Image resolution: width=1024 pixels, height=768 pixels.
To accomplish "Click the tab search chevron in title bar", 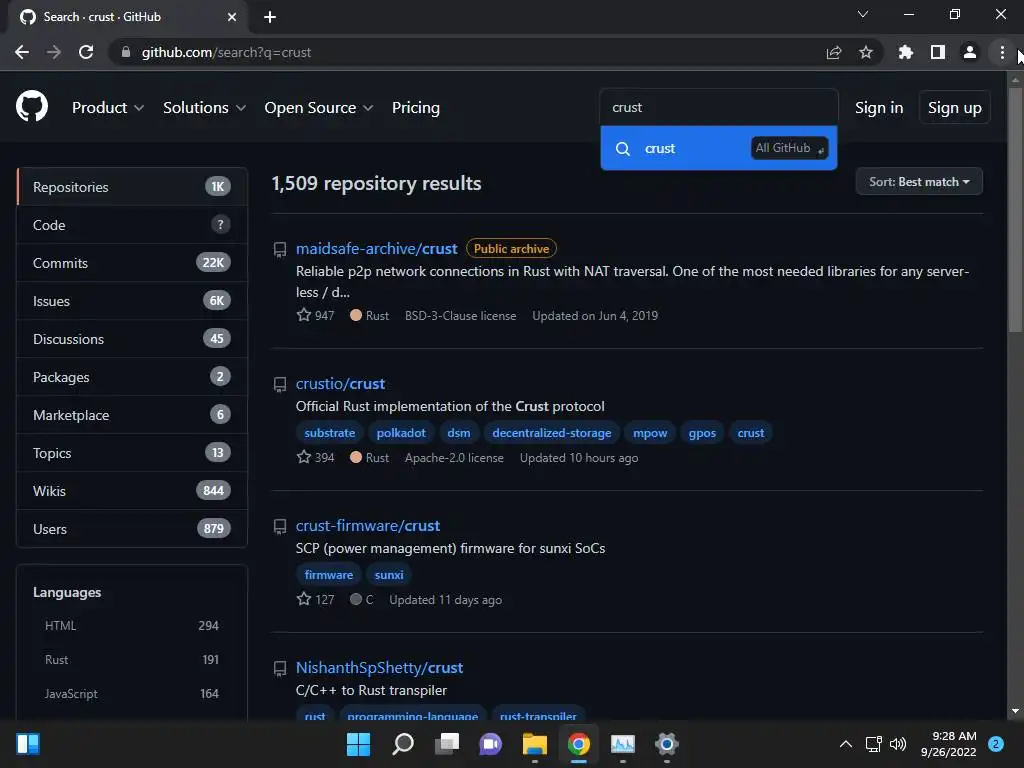I will coord(863,14).
